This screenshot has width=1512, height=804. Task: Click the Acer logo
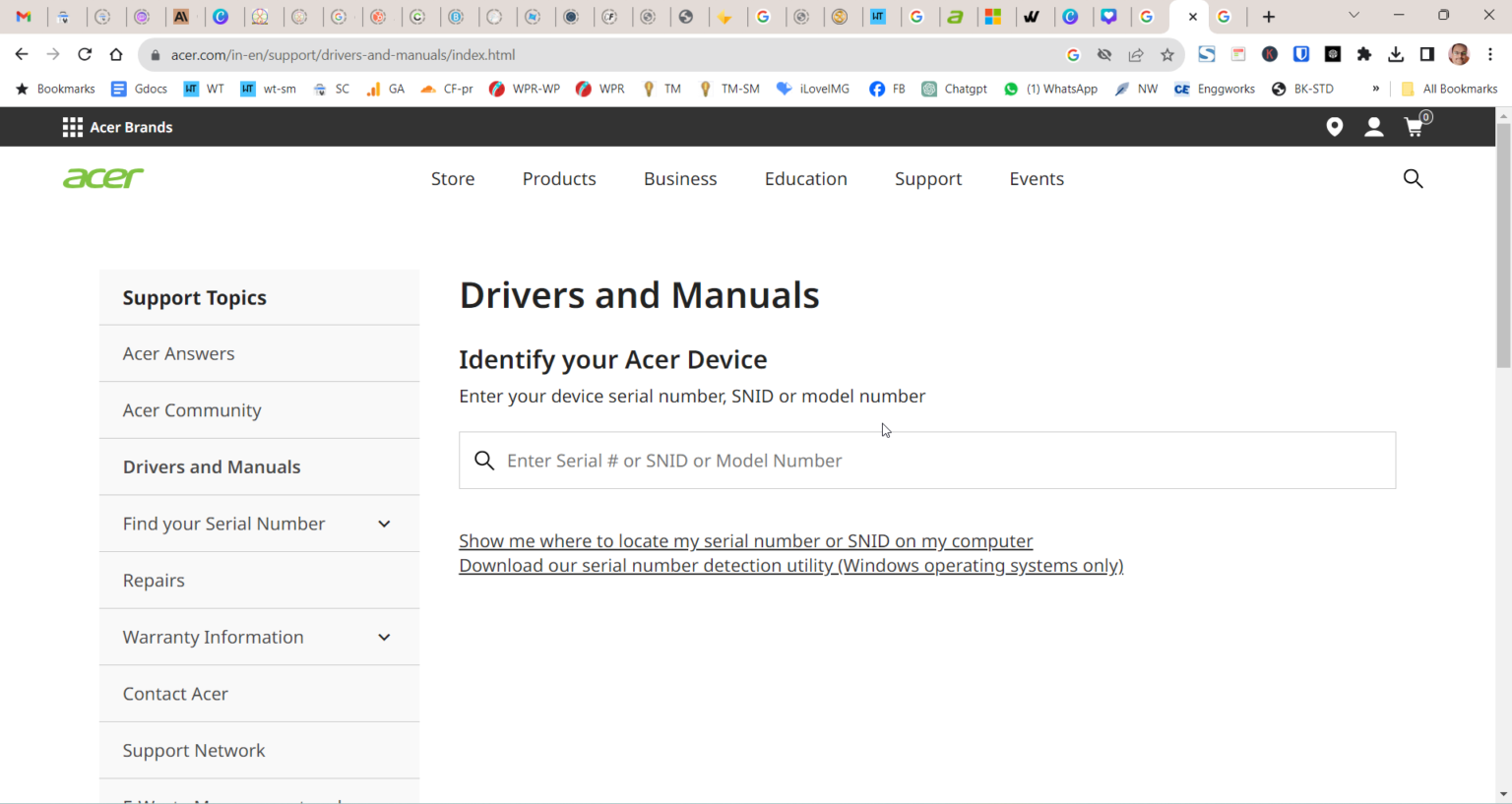(102, 178)
